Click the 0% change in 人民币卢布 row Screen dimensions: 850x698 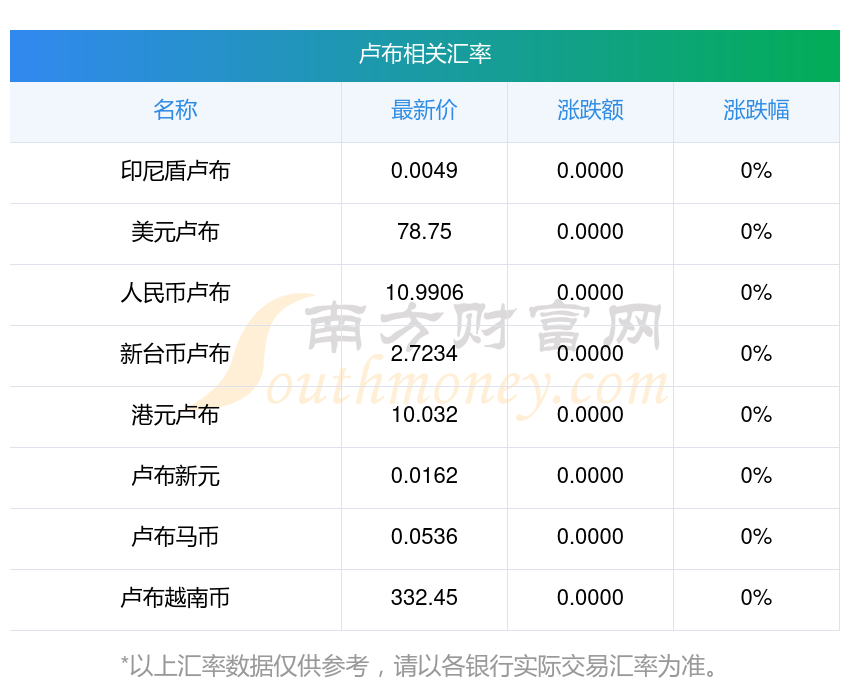pyautogui.click(x=756, y=293)
